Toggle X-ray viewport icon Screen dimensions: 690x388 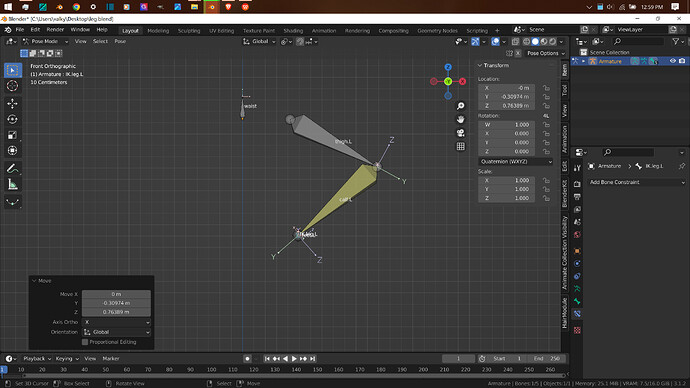click(x=515, y=41)
